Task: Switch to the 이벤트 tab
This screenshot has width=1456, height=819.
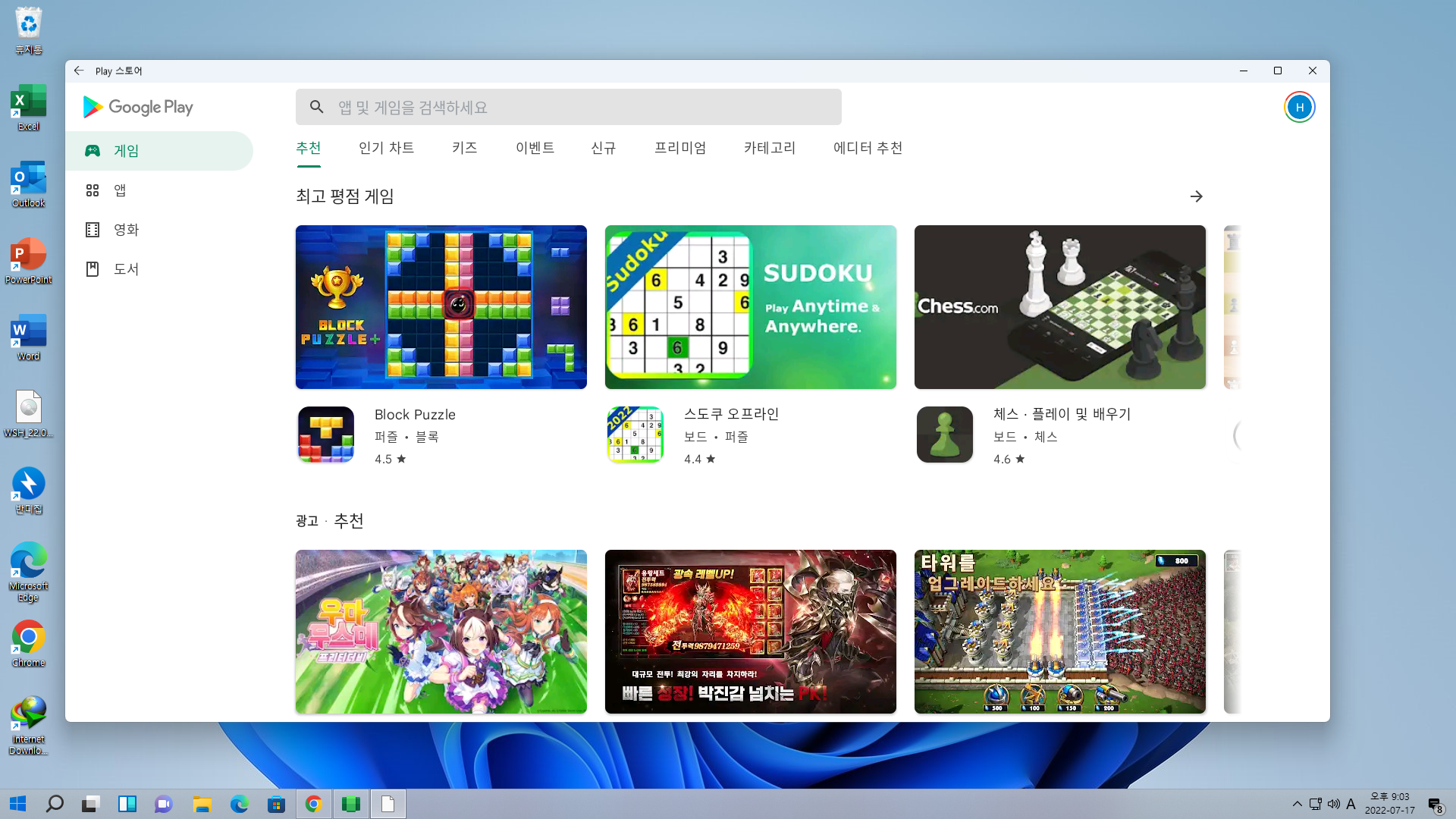Action: (535, 148)
